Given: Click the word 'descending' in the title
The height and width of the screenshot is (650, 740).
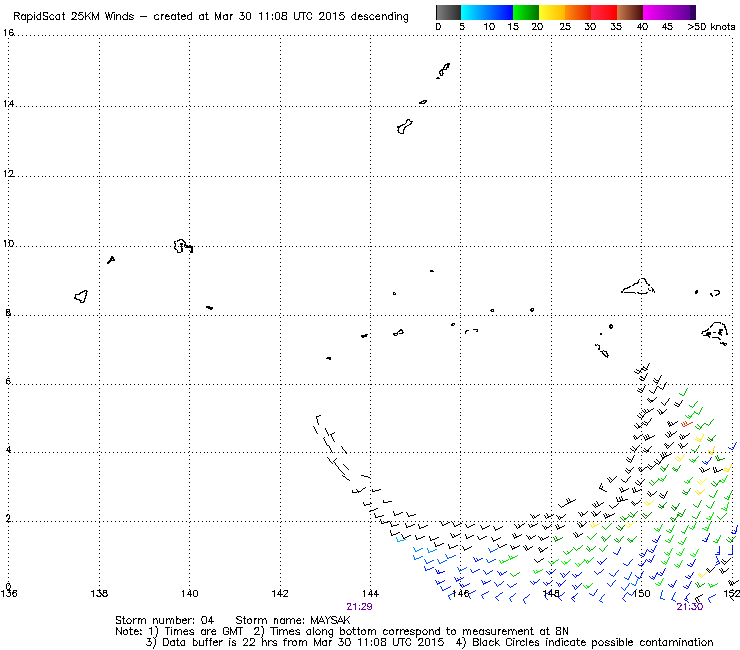Looking at the screenshot, I should (379, 17).
